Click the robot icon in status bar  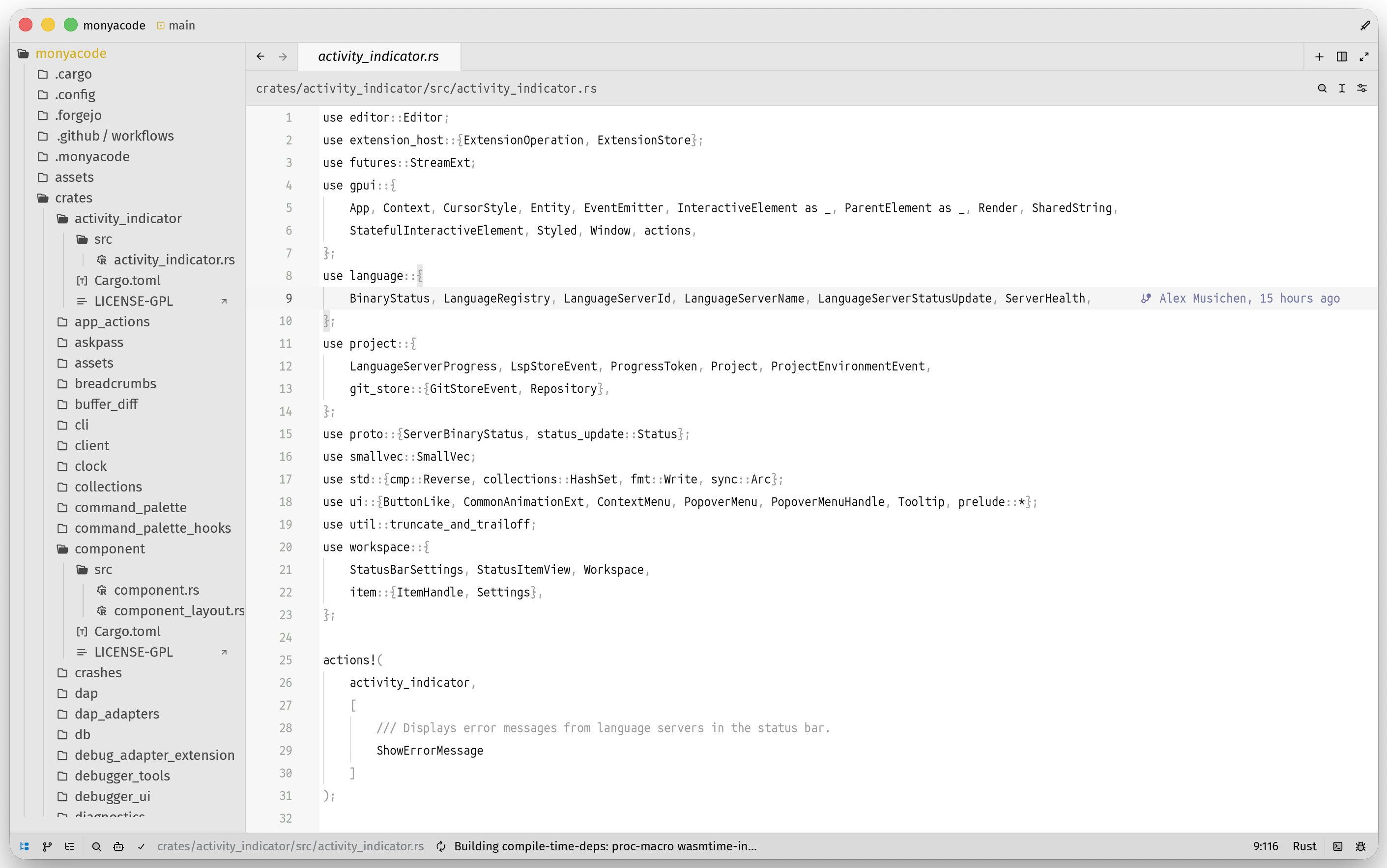(x=118, y=846)
